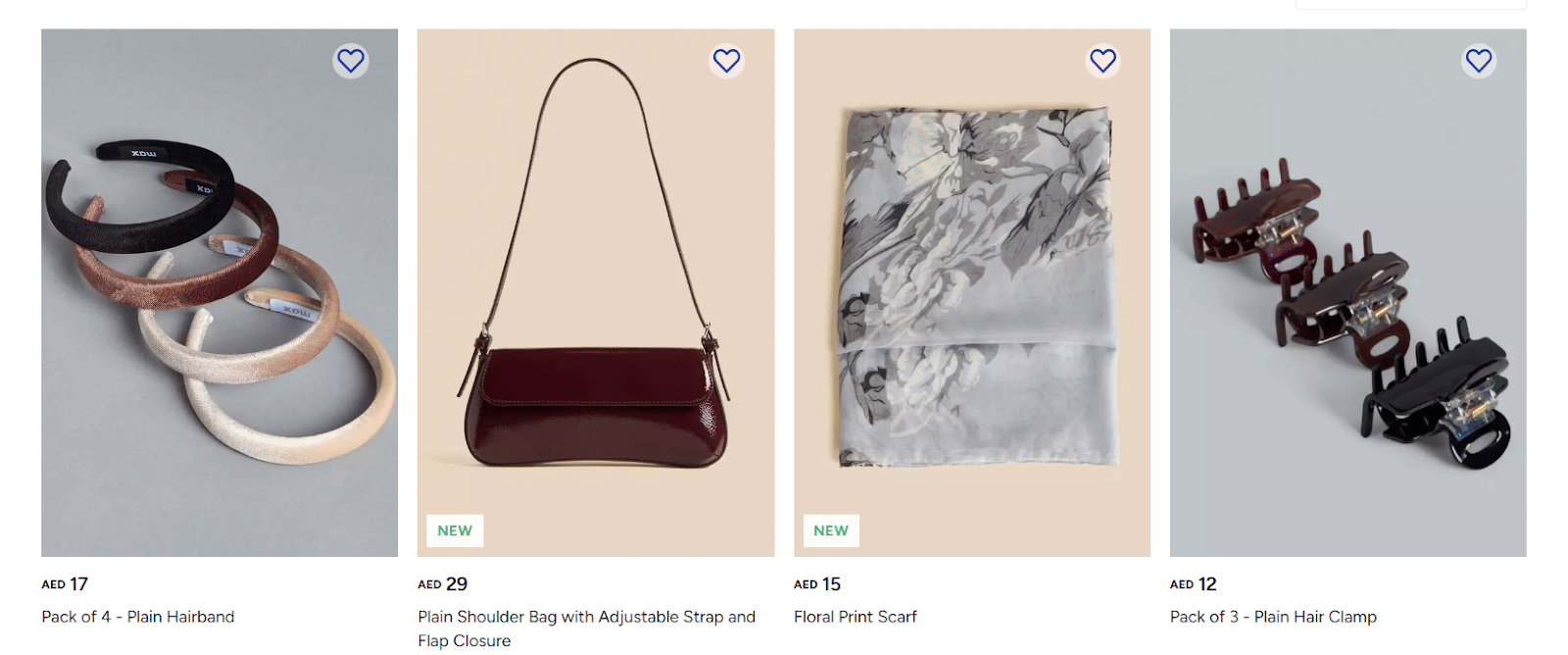Open the grey floral scarf product image

point(972,292)
